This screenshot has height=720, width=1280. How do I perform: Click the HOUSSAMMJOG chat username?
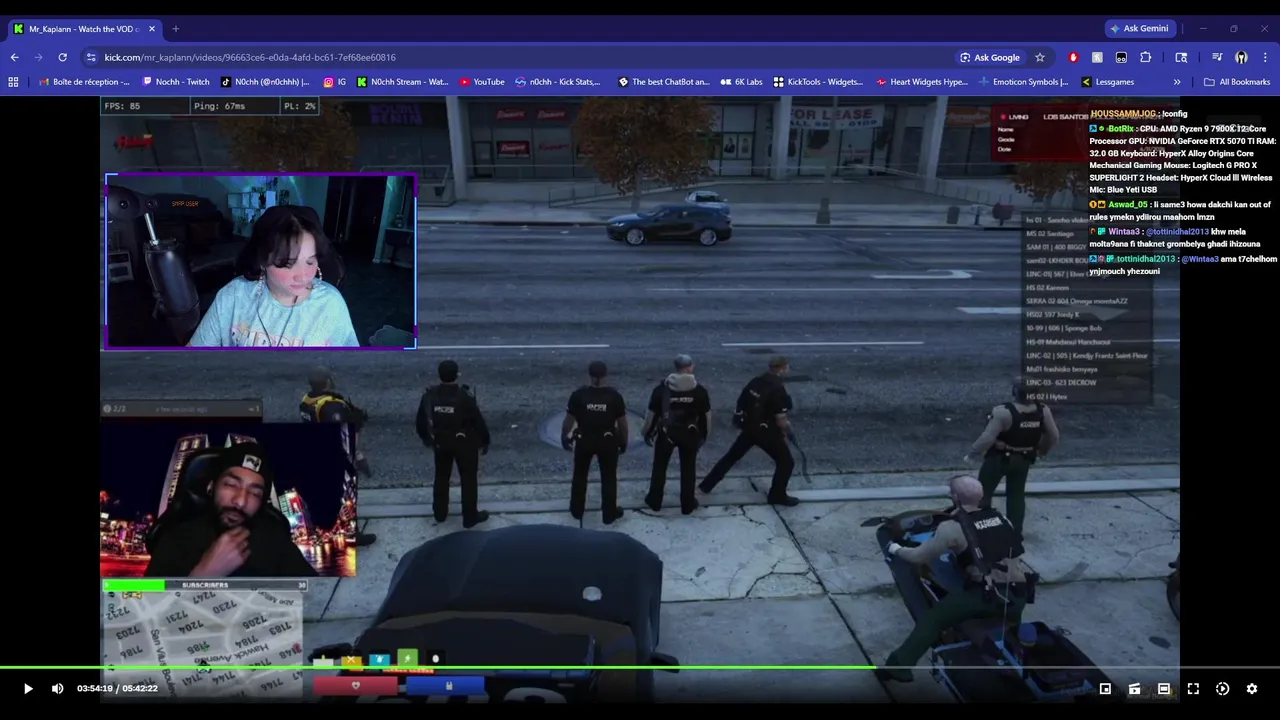tap(1123, 114)
